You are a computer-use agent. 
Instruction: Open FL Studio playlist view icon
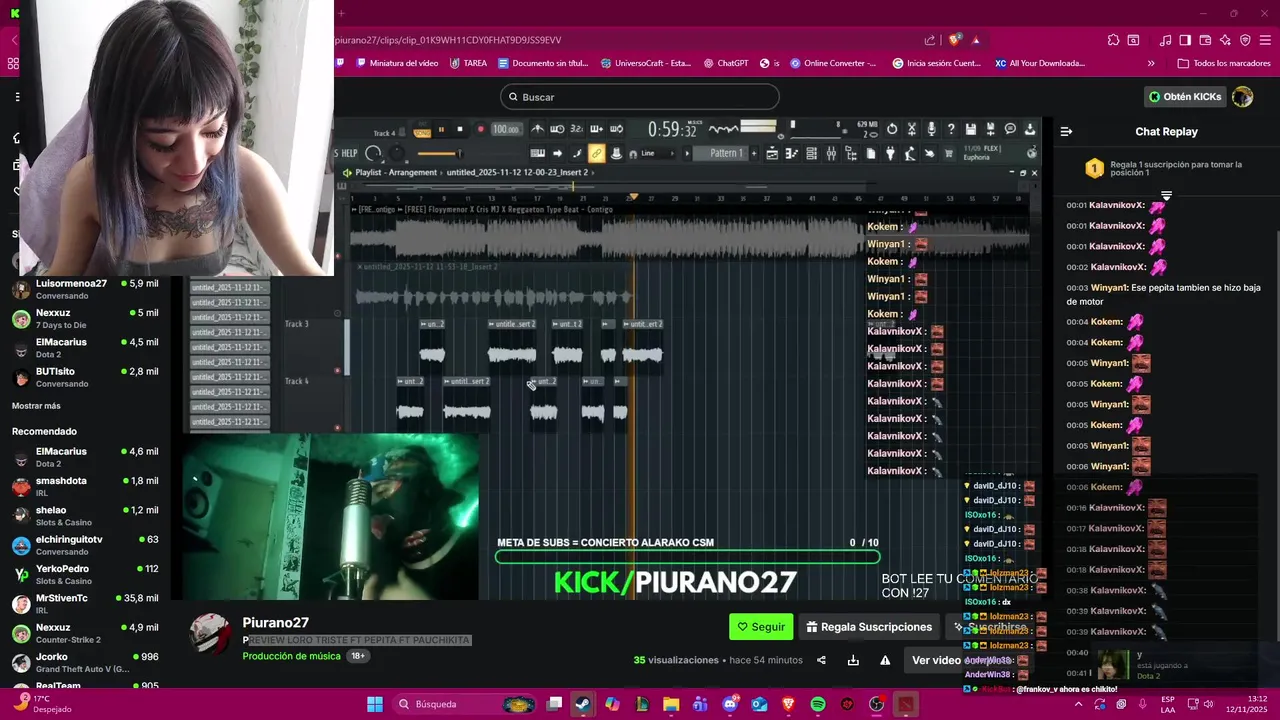pyautogui.click(x=772, y=153)
